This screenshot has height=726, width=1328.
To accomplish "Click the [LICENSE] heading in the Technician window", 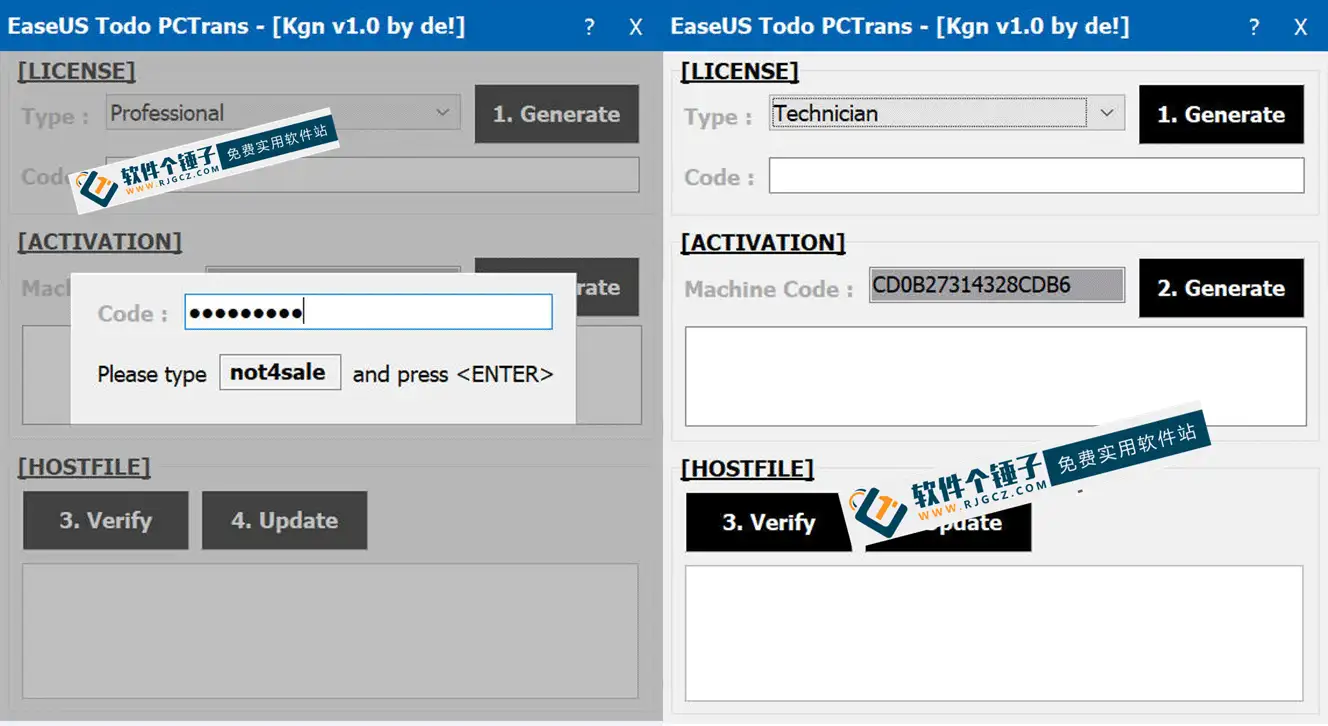I will [x=739, y=72].
